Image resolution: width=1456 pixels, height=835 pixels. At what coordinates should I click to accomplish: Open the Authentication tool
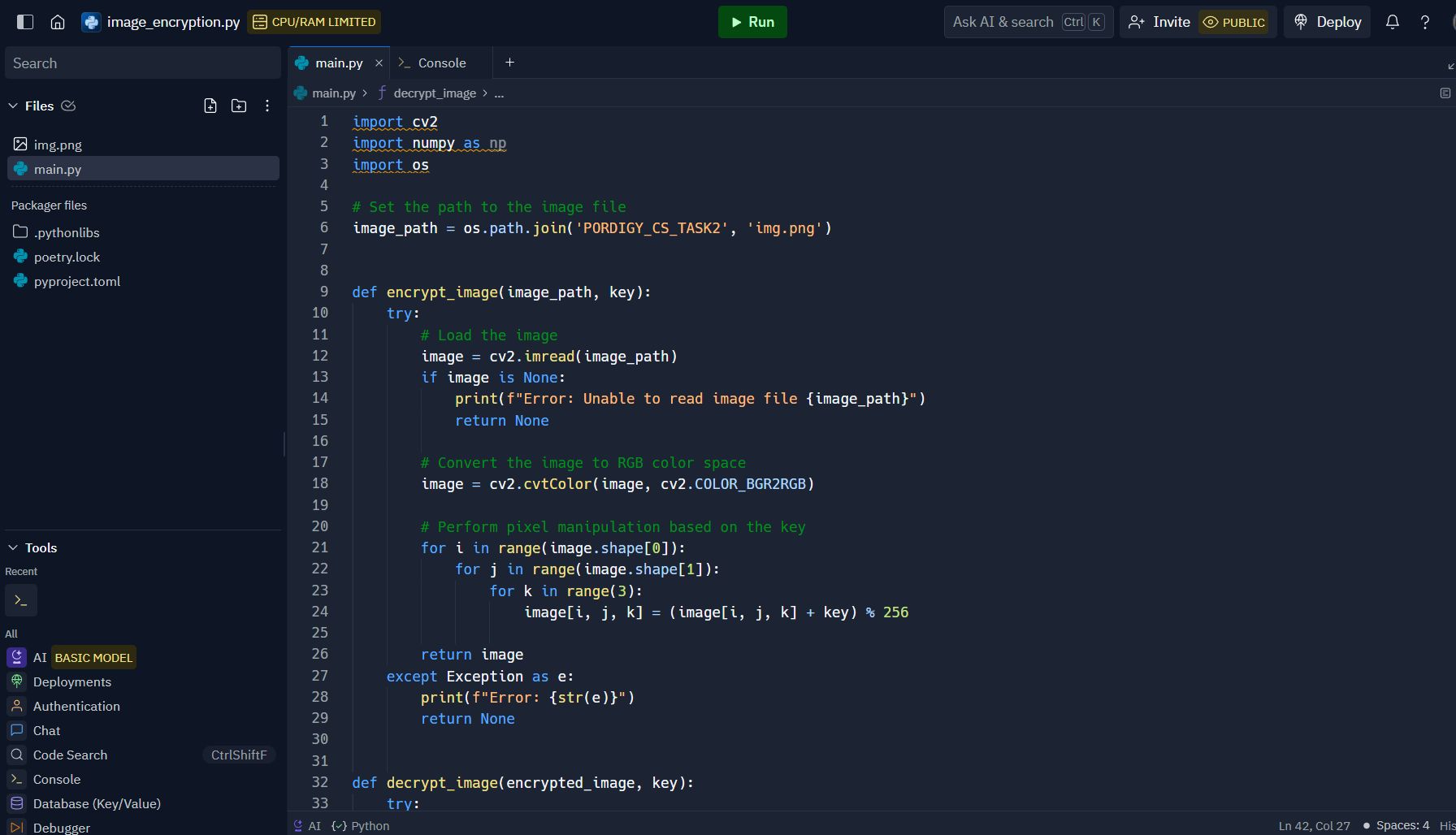click(x=76, y=706)
